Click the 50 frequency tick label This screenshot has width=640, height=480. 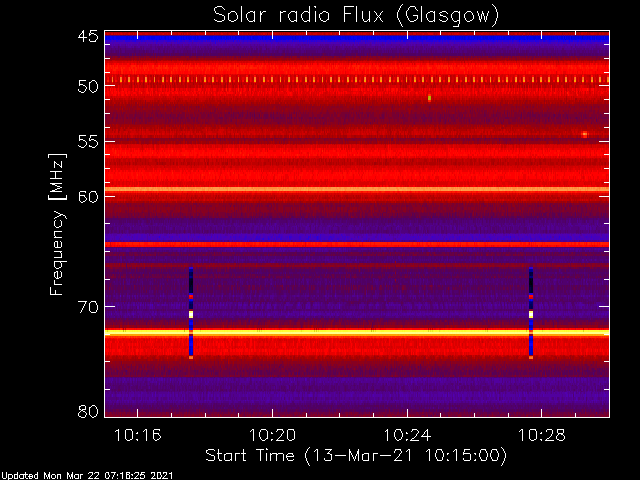point(88,87)
